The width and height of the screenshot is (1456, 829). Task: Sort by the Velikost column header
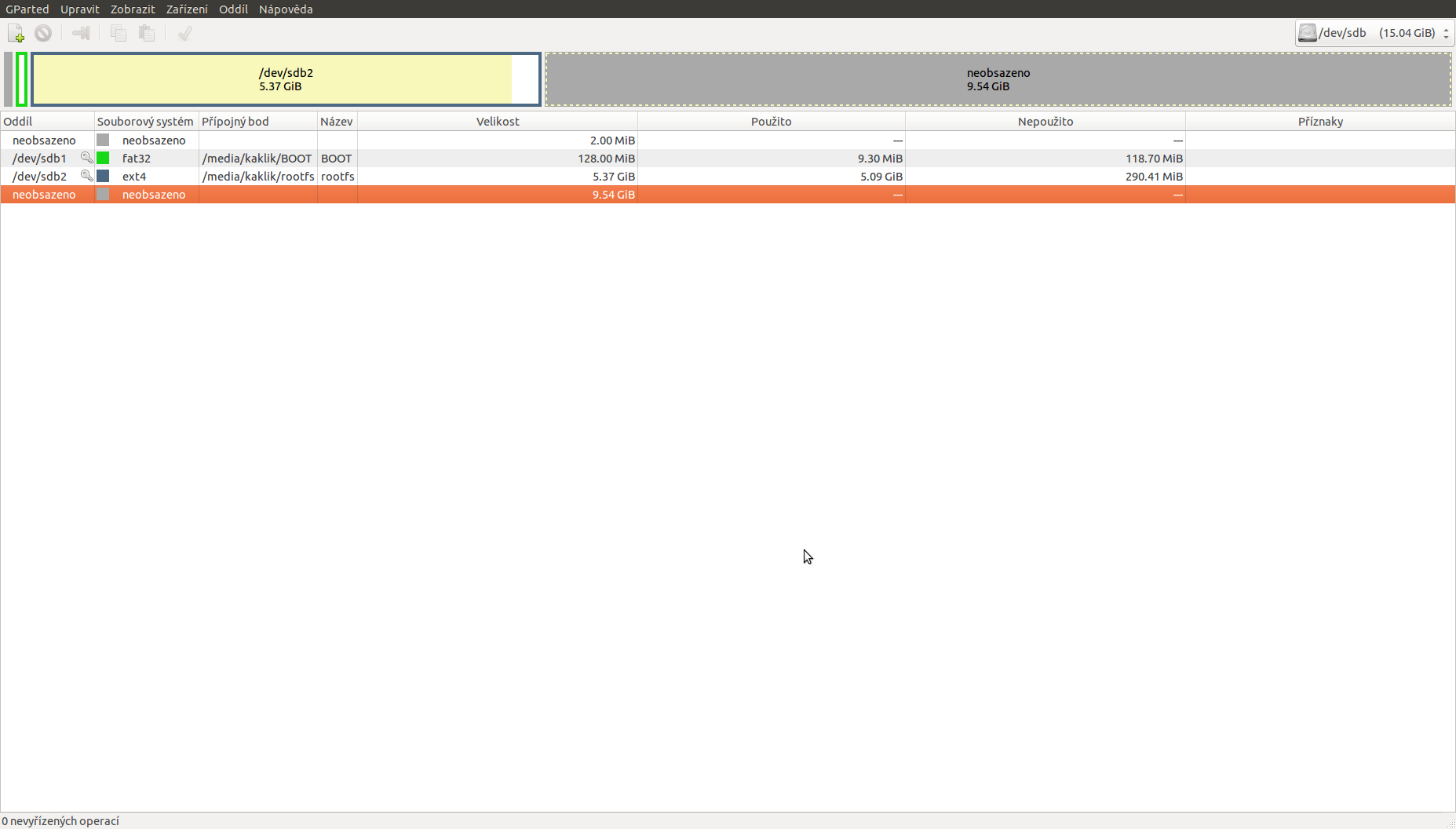coord(498,122)
